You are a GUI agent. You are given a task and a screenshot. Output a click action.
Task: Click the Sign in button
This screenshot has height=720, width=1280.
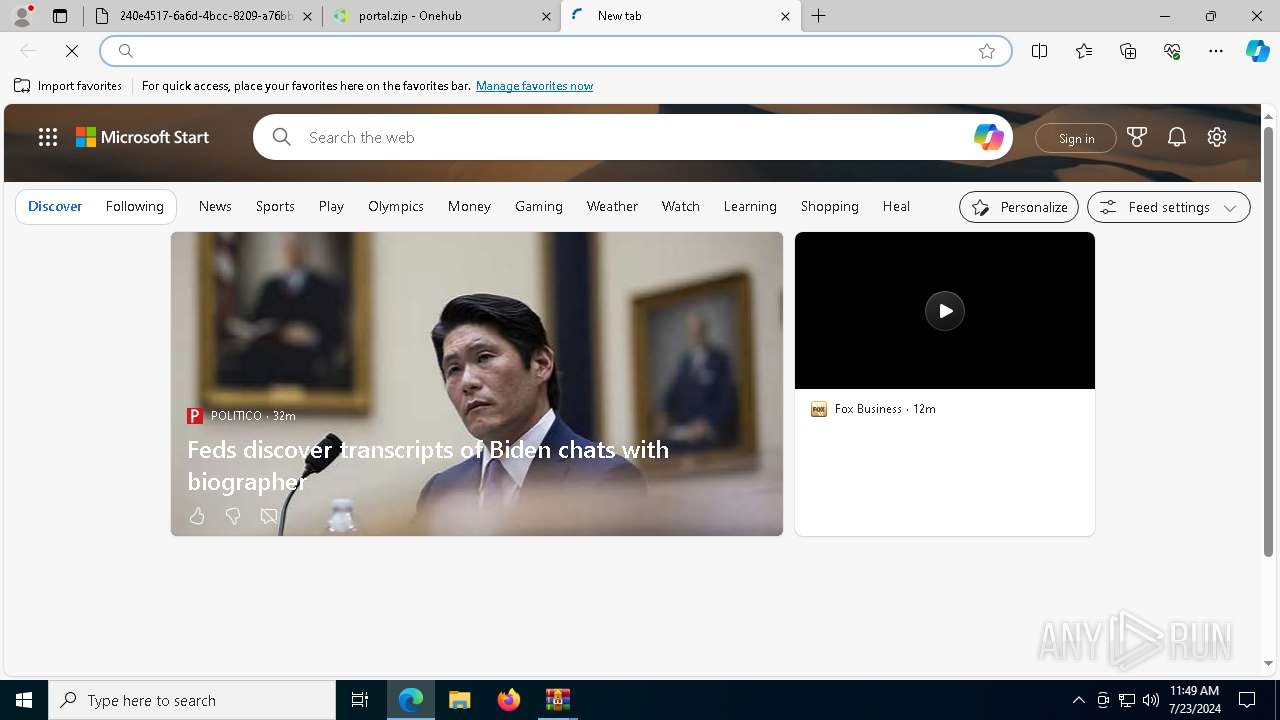pos(1076,139)
